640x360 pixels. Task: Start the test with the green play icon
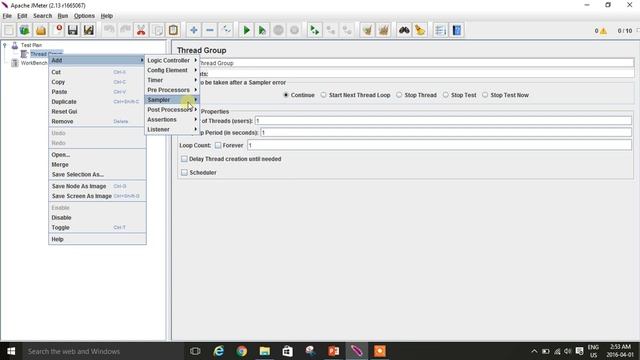tap(246, 30)
